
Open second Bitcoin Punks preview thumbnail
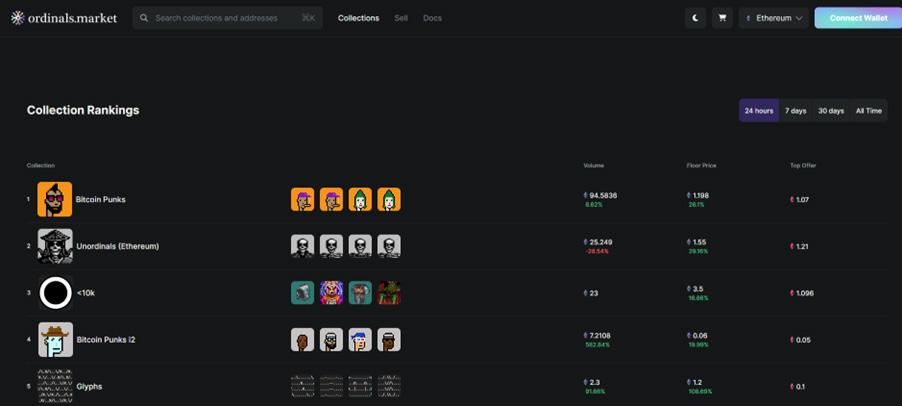pyautogui.click(x=331, y=199)
